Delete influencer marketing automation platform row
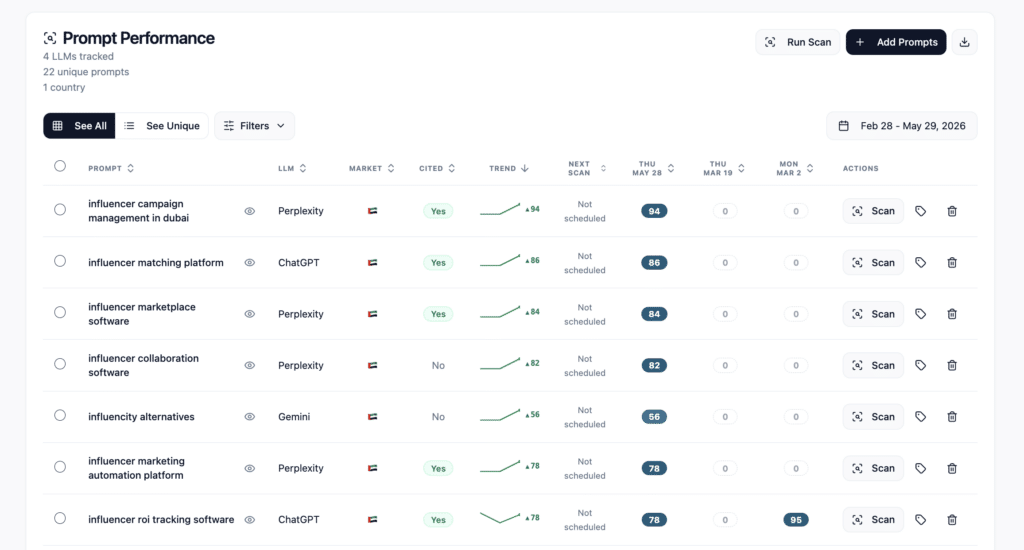The width and height of the screenshot is (1024, 550). pyautogui.click(x=952, y=468)
